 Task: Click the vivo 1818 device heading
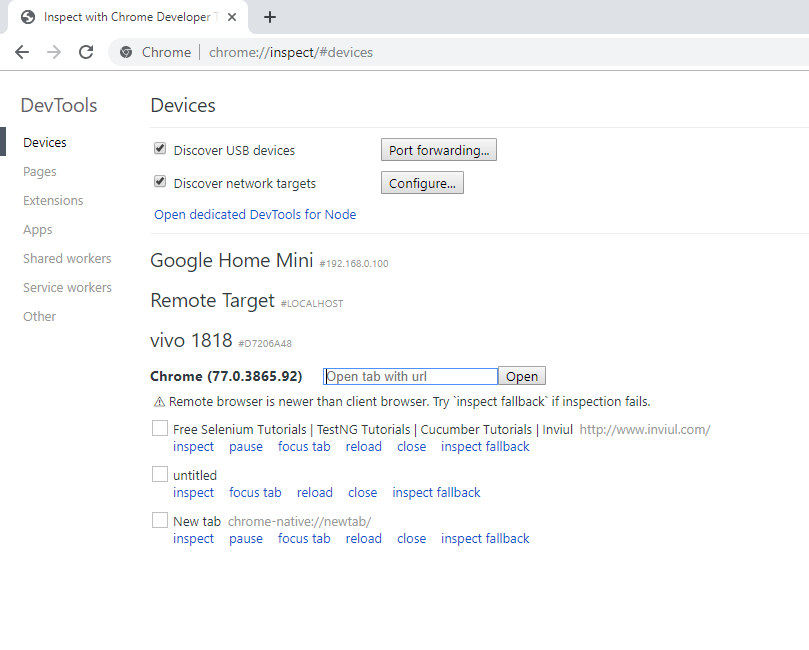point(191,340)
